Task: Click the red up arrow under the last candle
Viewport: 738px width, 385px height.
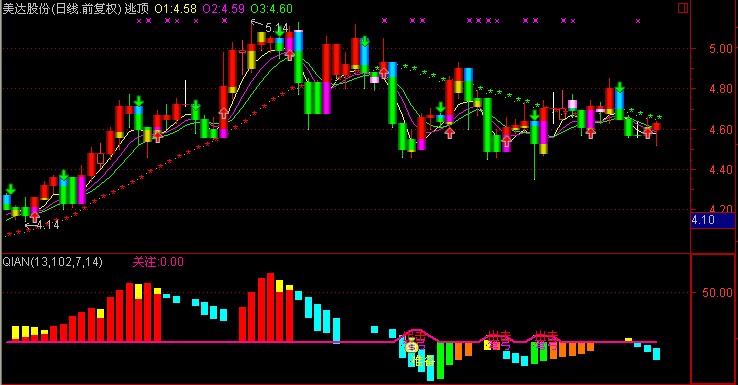Action: tap(648, 133)
